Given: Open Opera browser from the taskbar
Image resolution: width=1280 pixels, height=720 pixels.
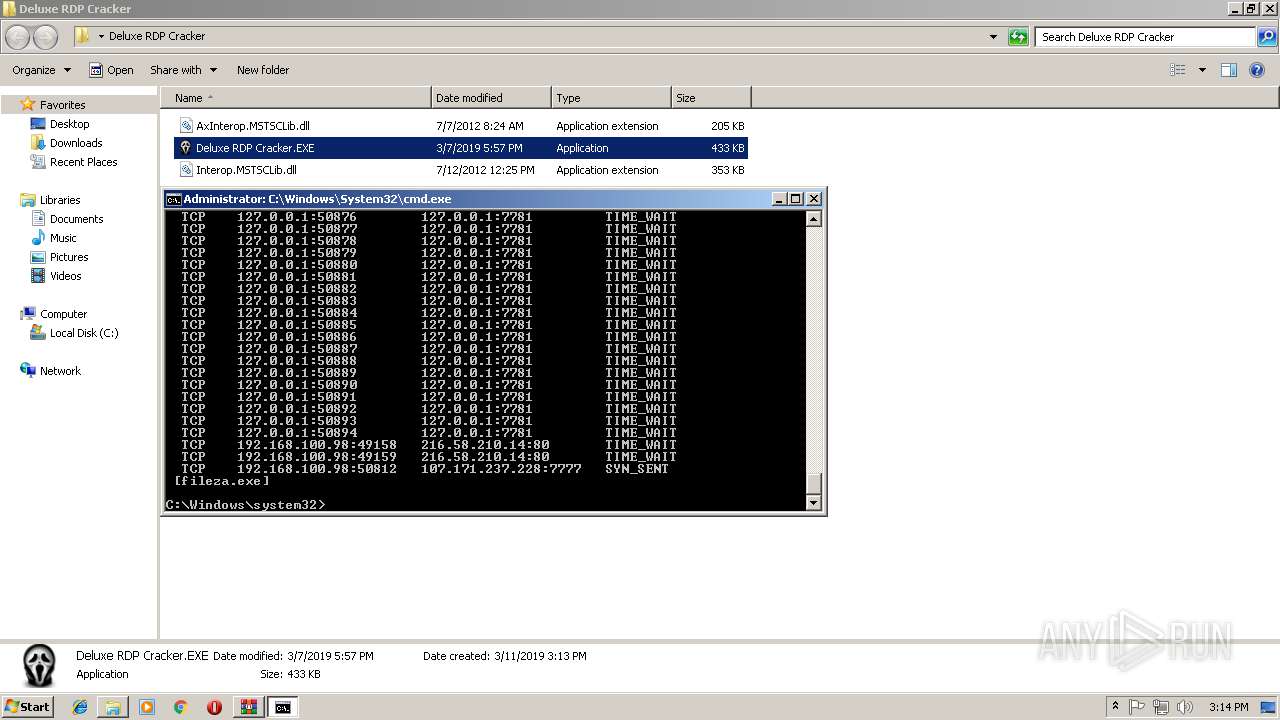Looking at the screenshot, I should point(214,707).
